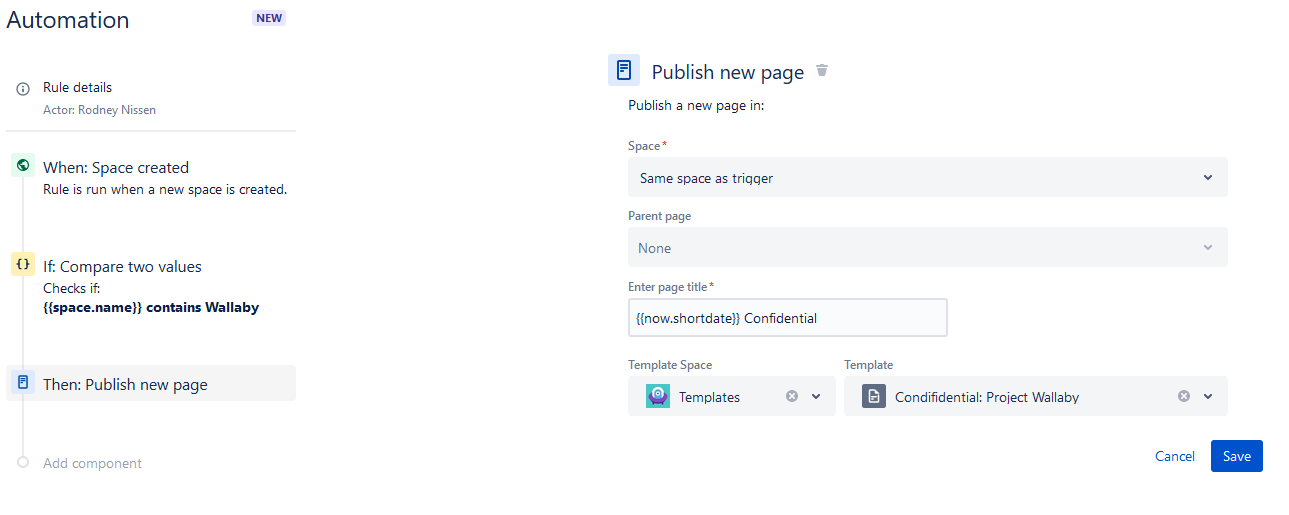Viewport: 1289px width, 515px height.
Task: Click the trash icon beside Publish new page
Action: click(x=822, y=71)
